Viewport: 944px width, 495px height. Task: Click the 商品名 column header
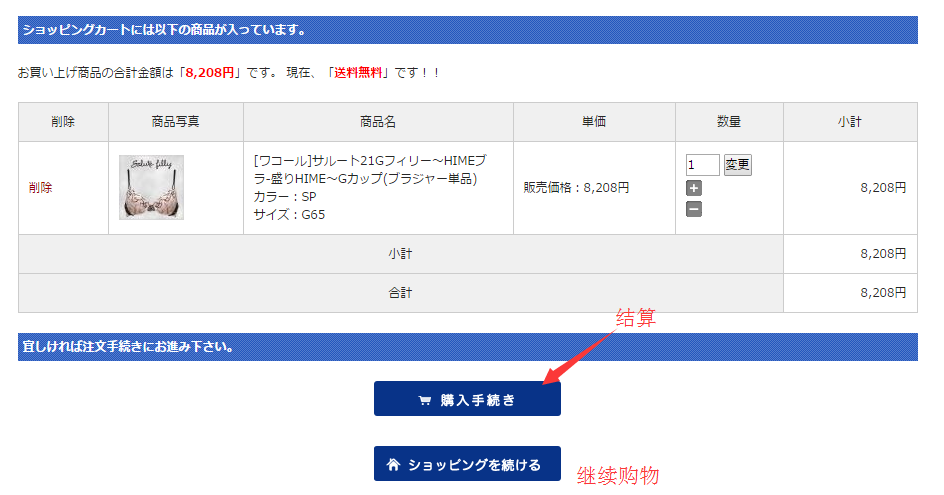coord(378,122)
